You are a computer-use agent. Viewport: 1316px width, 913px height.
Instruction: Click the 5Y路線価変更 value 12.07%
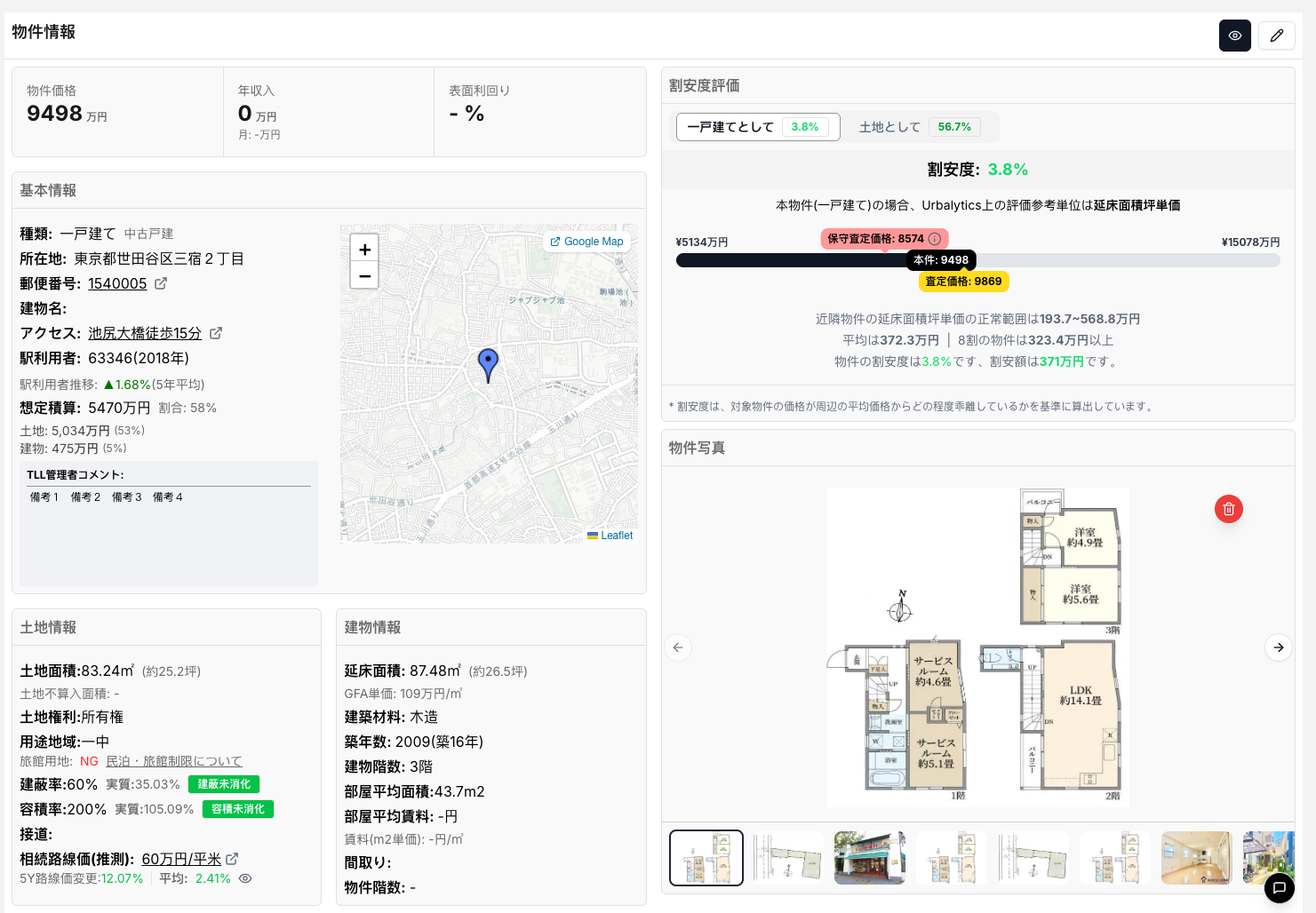[x=122, y=878]
